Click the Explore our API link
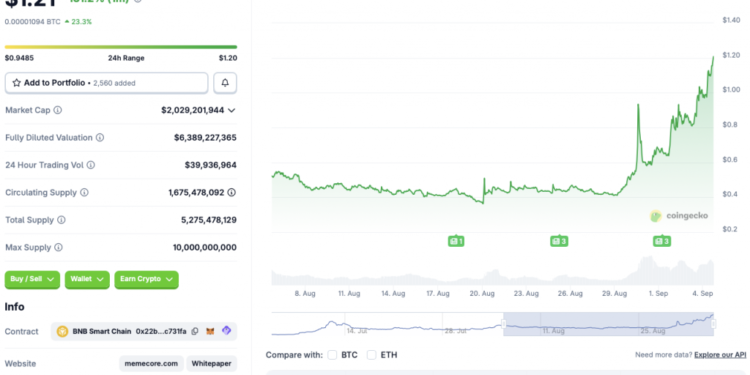Image resolution: width=750 pixels, height=375 pixels. pyautogui.click(x=720, y=355)
